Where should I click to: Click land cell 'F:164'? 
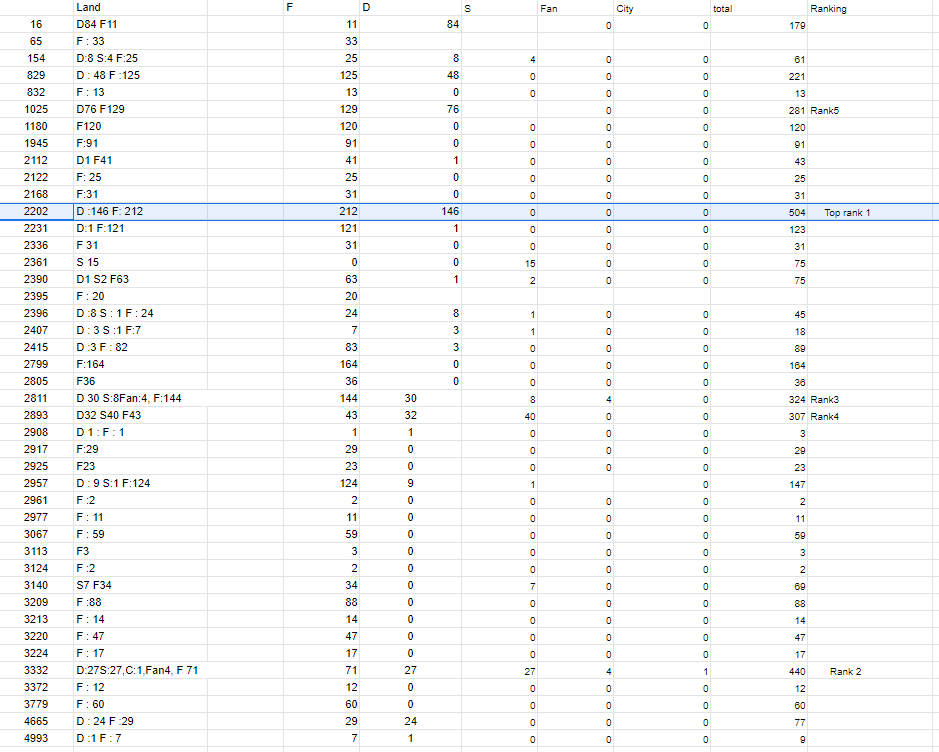point(141,364)
